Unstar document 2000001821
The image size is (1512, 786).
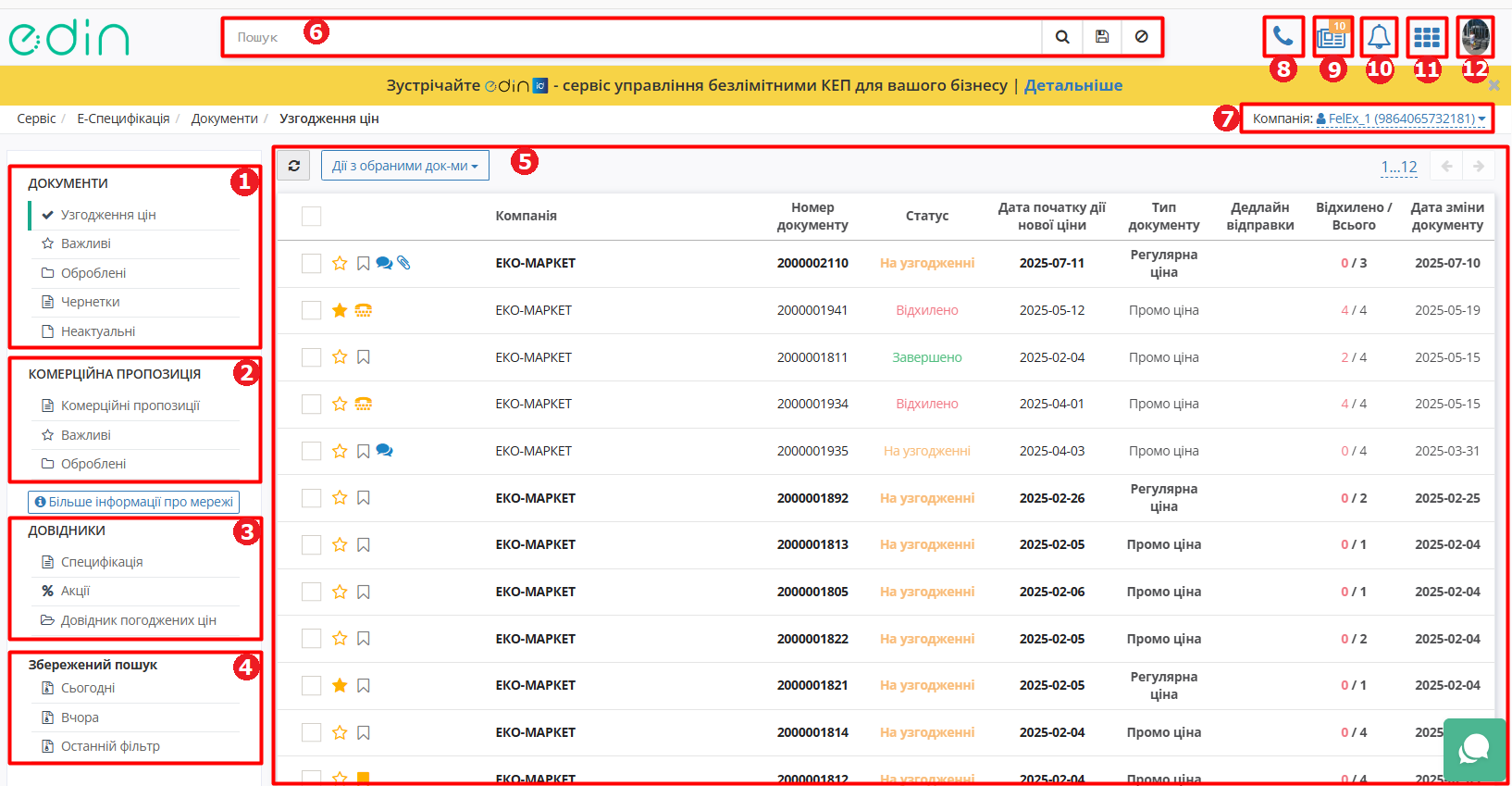(340, 685)
